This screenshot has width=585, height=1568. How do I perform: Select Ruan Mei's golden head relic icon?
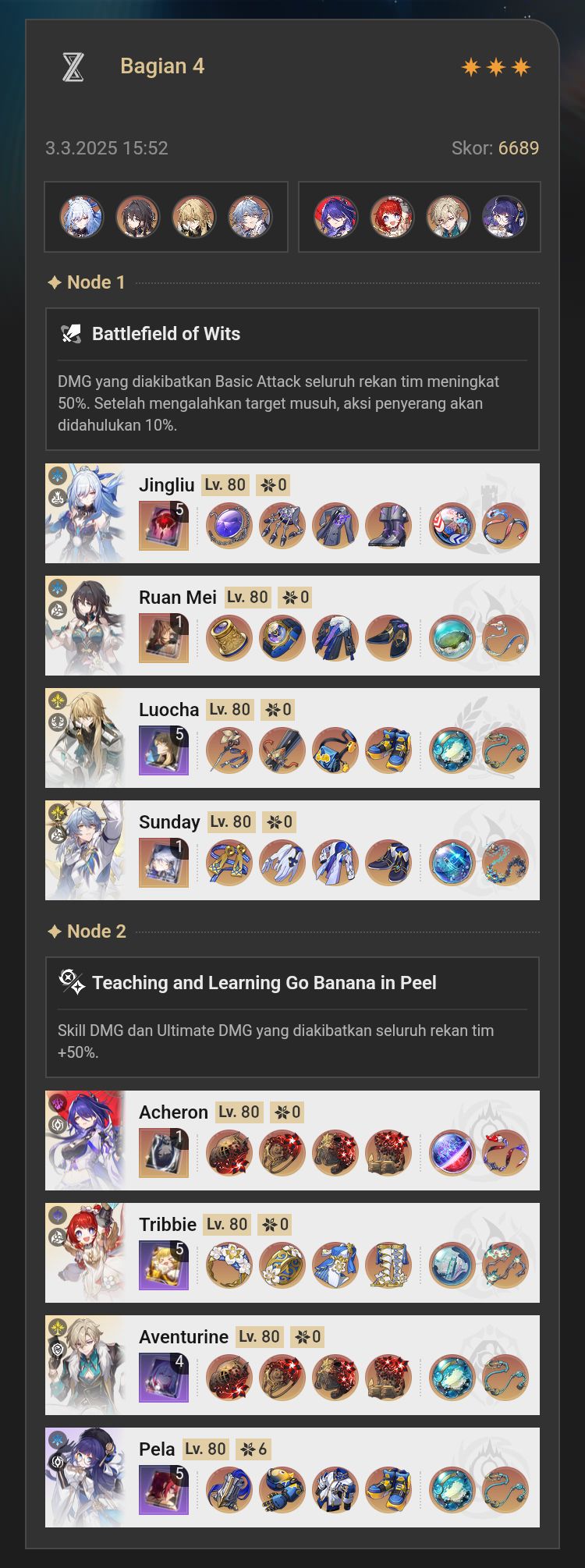[x=229, y=637]
